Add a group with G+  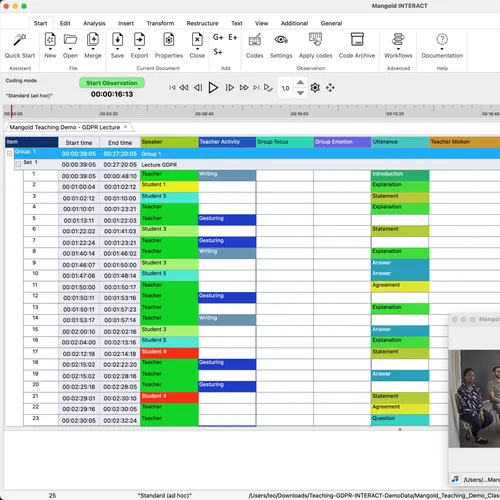click(x=218, y=37)
